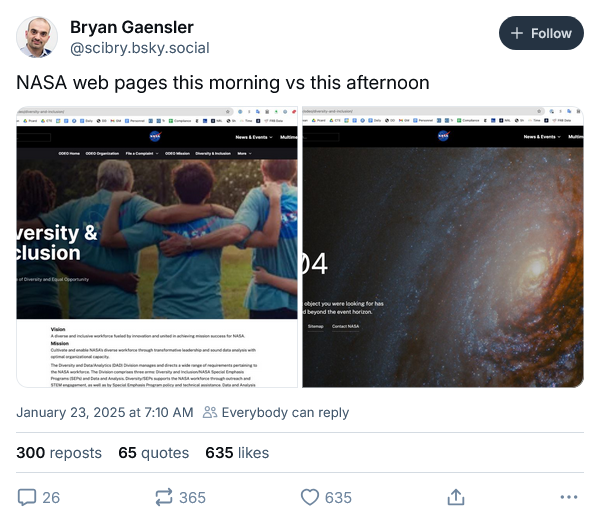600x523 pixels.
Task: Click Everybody can reply setting text
Action: coord(285,412)
